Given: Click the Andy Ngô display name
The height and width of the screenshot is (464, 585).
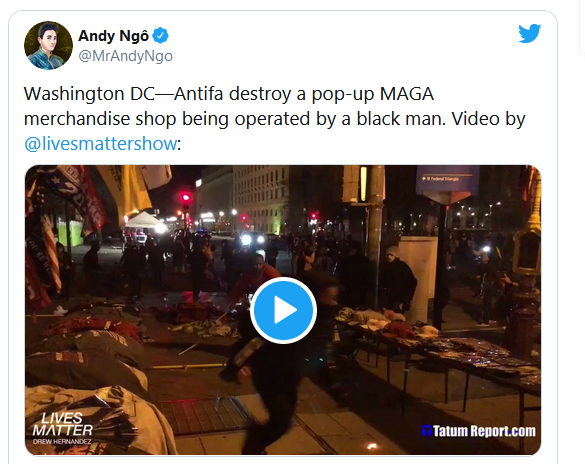Looking at the screenshot, I should 113,36.
